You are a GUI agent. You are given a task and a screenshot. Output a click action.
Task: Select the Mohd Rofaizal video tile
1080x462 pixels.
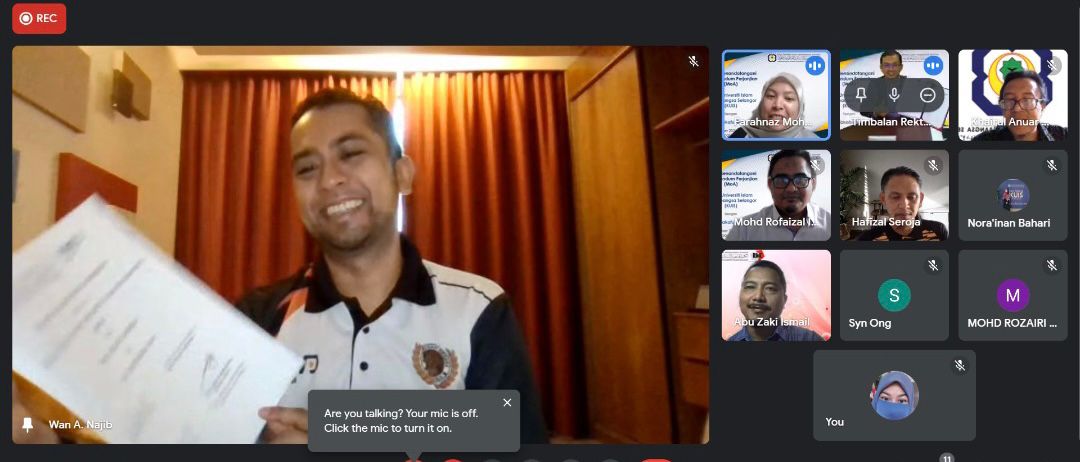776,195
